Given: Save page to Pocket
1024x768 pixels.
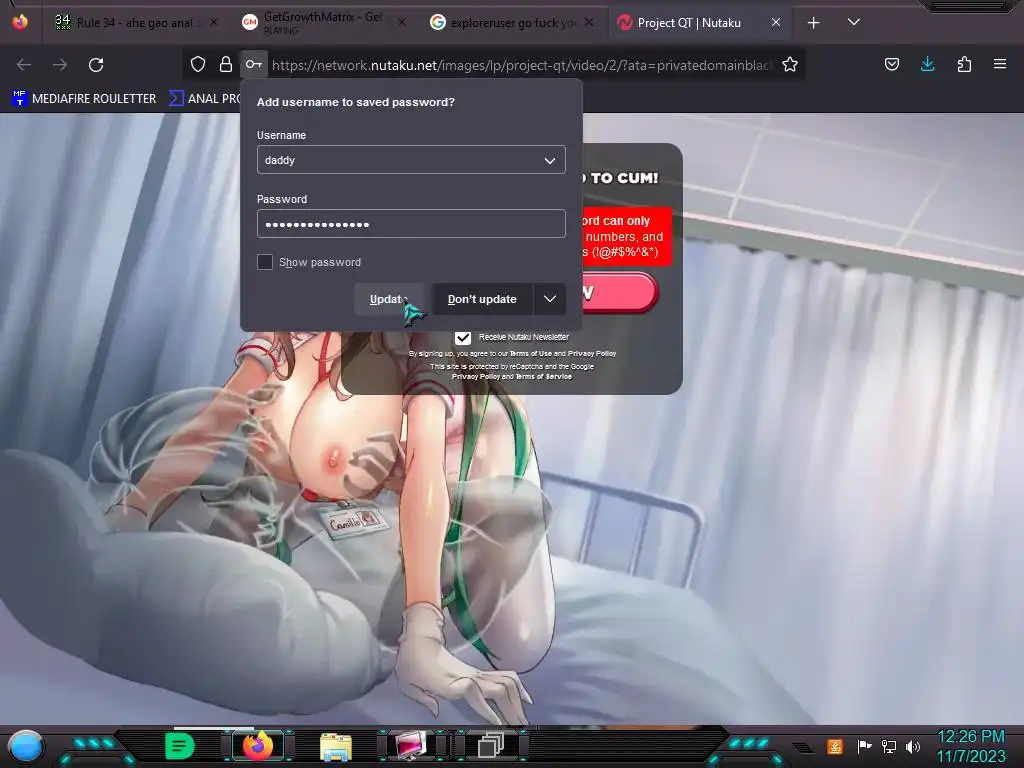Looking at the screenshot, I should [x=891, y=64].
